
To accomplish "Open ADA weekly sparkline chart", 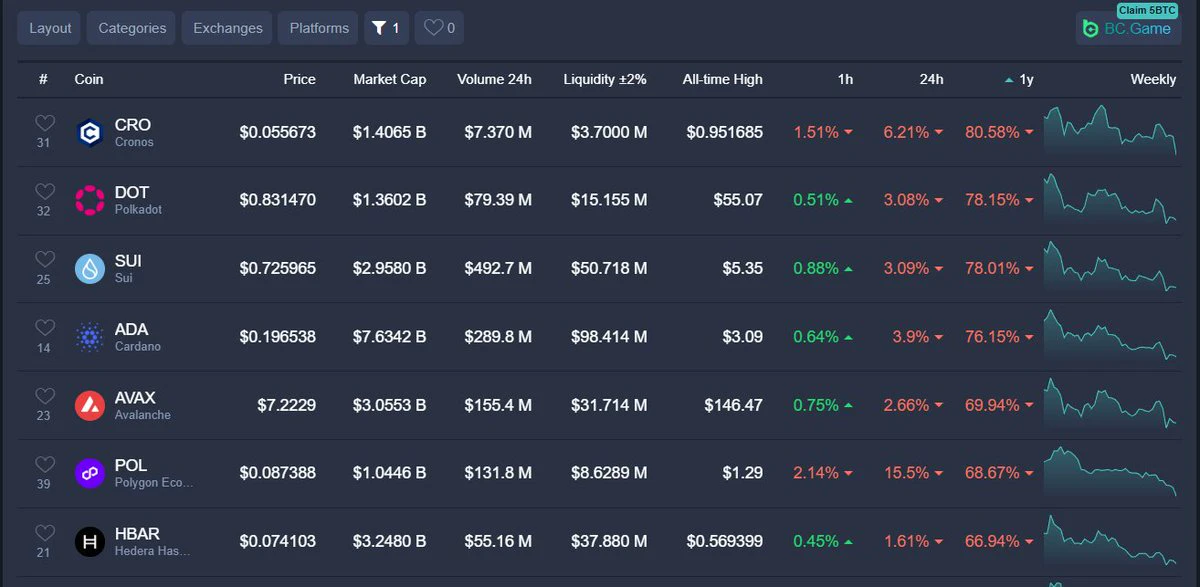I will pyautogui.click(x=1110, y=335).
